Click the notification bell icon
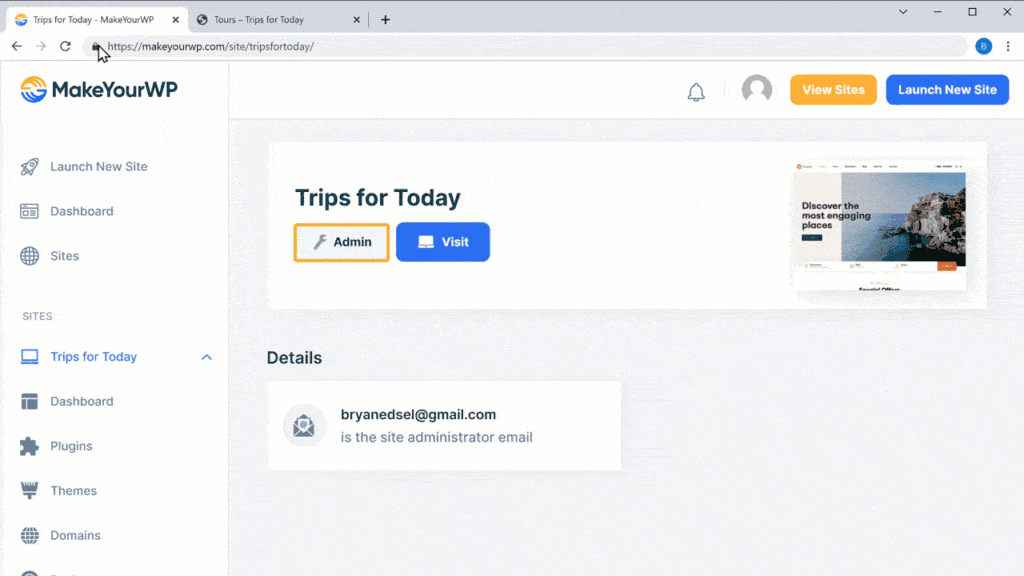 (696, 92)
